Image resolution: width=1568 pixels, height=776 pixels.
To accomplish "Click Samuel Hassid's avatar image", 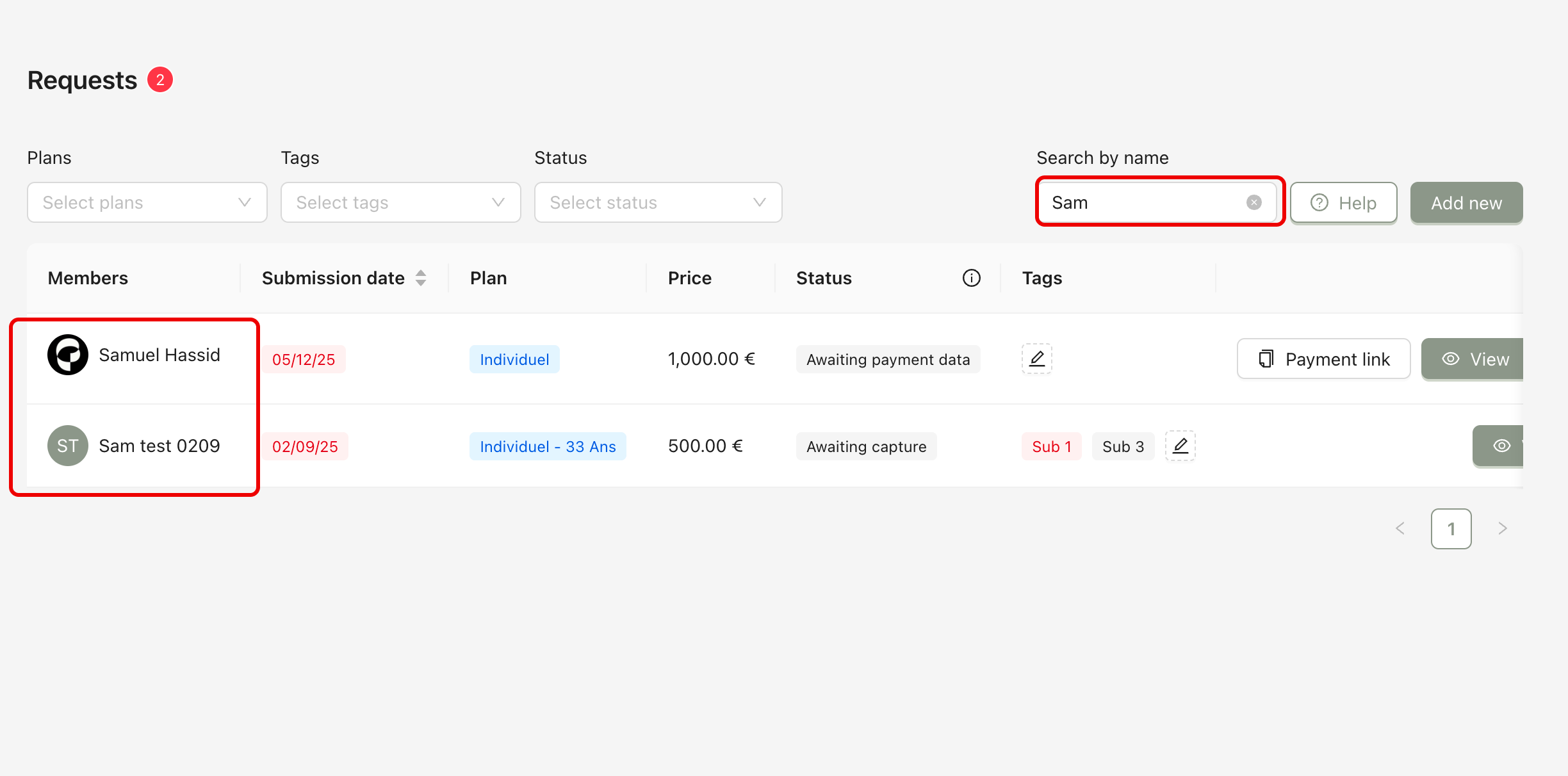I will point(68,355).
